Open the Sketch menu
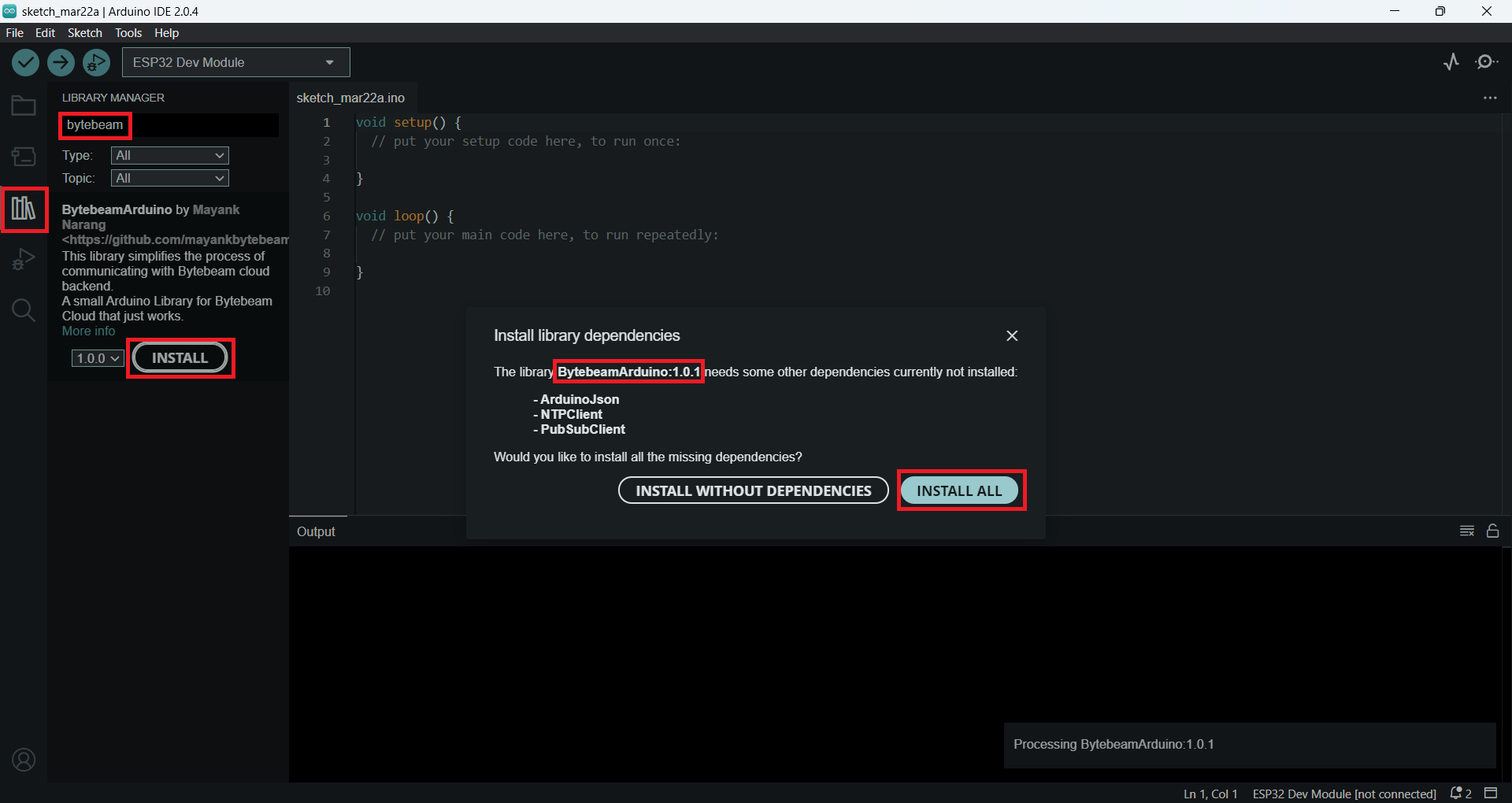Screen dimensions: 1512x803 coord(85,33)
